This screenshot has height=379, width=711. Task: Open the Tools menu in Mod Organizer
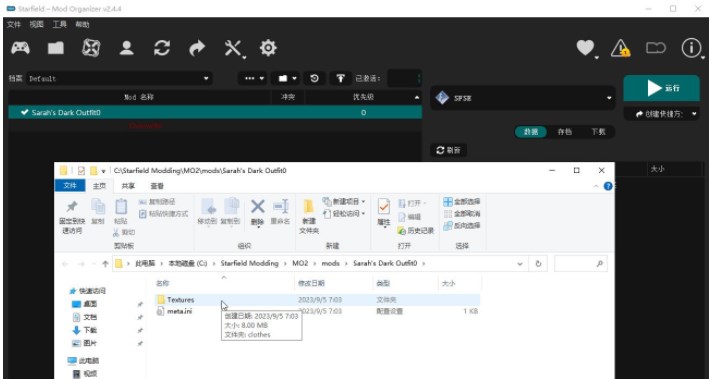tap(60, 24)
